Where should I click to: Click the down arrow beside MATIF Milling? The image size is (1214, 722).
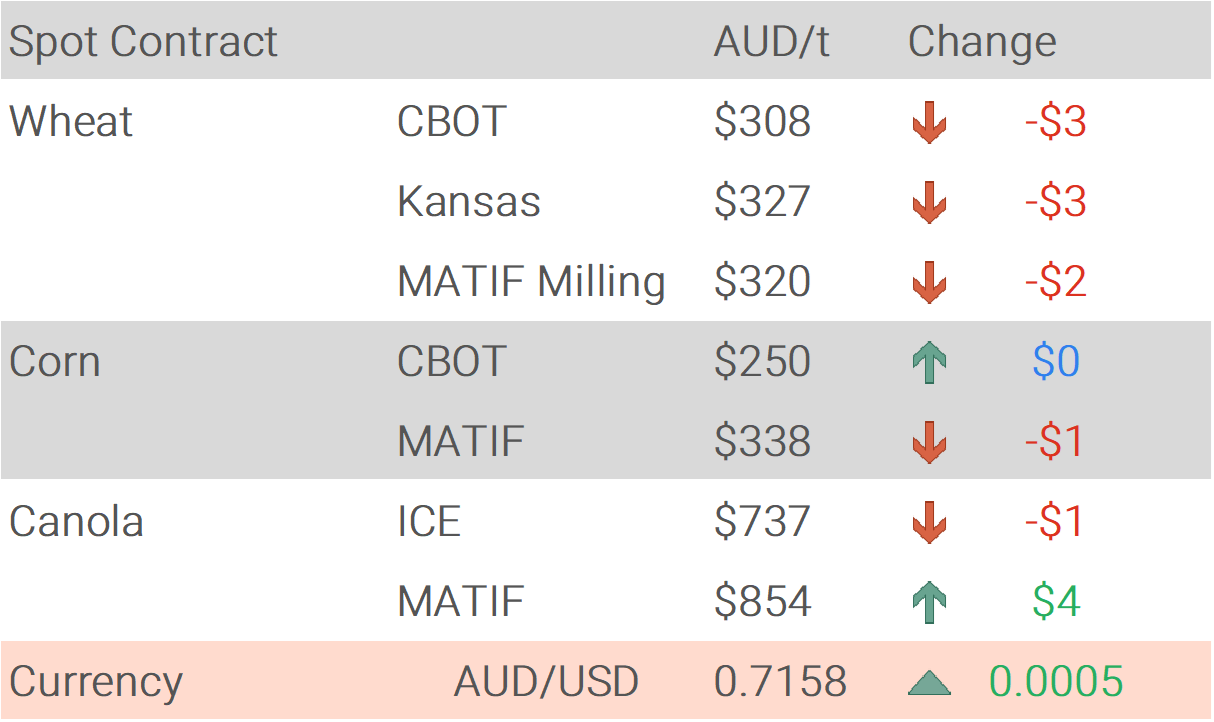coord(929,283)
